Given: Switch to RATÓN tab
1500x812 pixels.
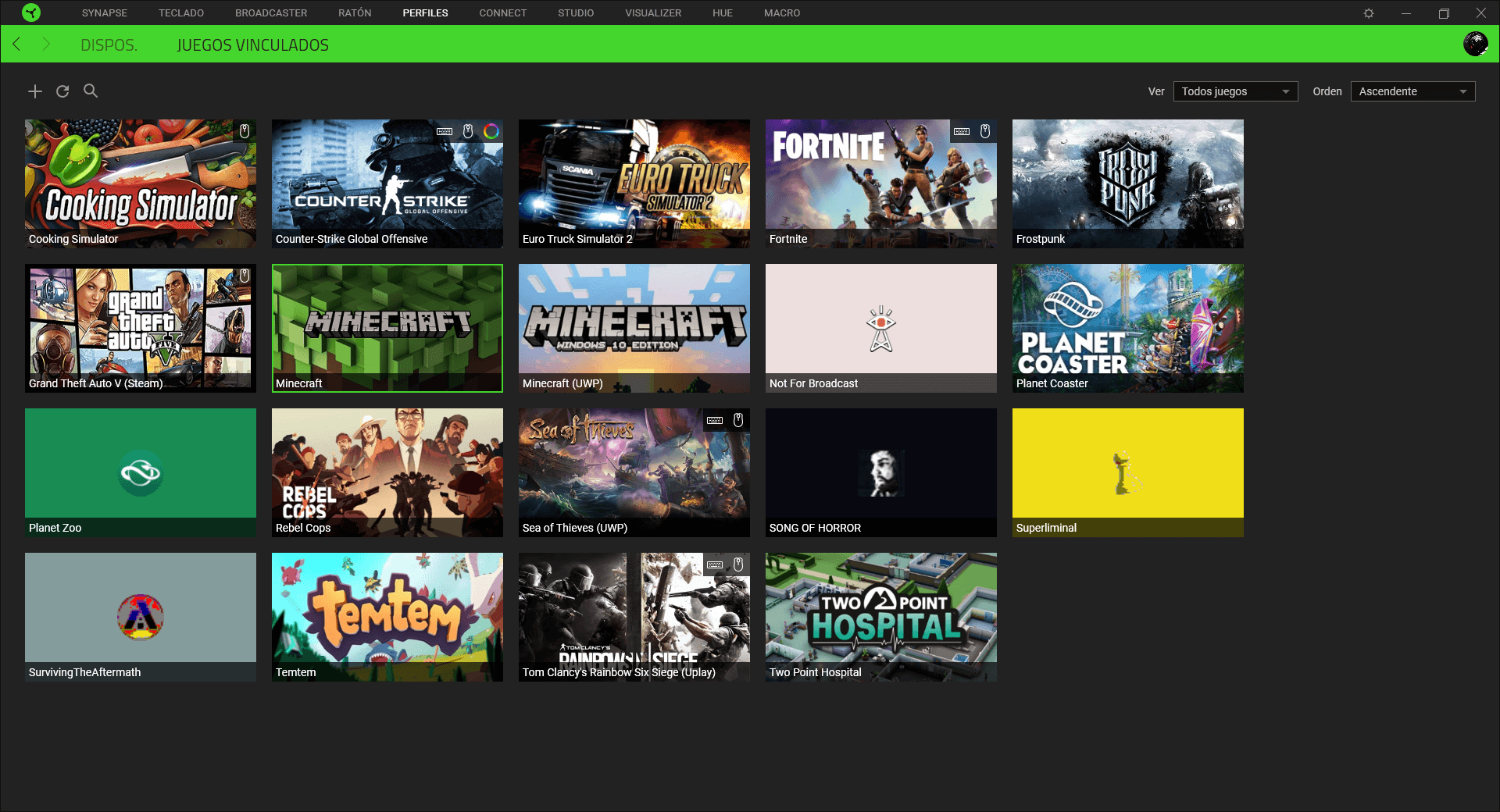Looking at the screenshot, I should 355,13.
